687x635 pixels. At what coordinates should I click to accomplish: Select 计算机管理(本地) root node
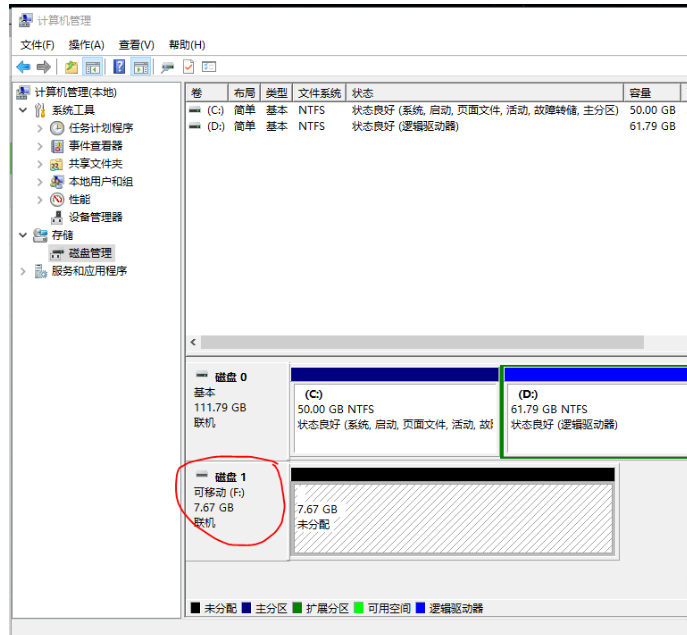75,92
